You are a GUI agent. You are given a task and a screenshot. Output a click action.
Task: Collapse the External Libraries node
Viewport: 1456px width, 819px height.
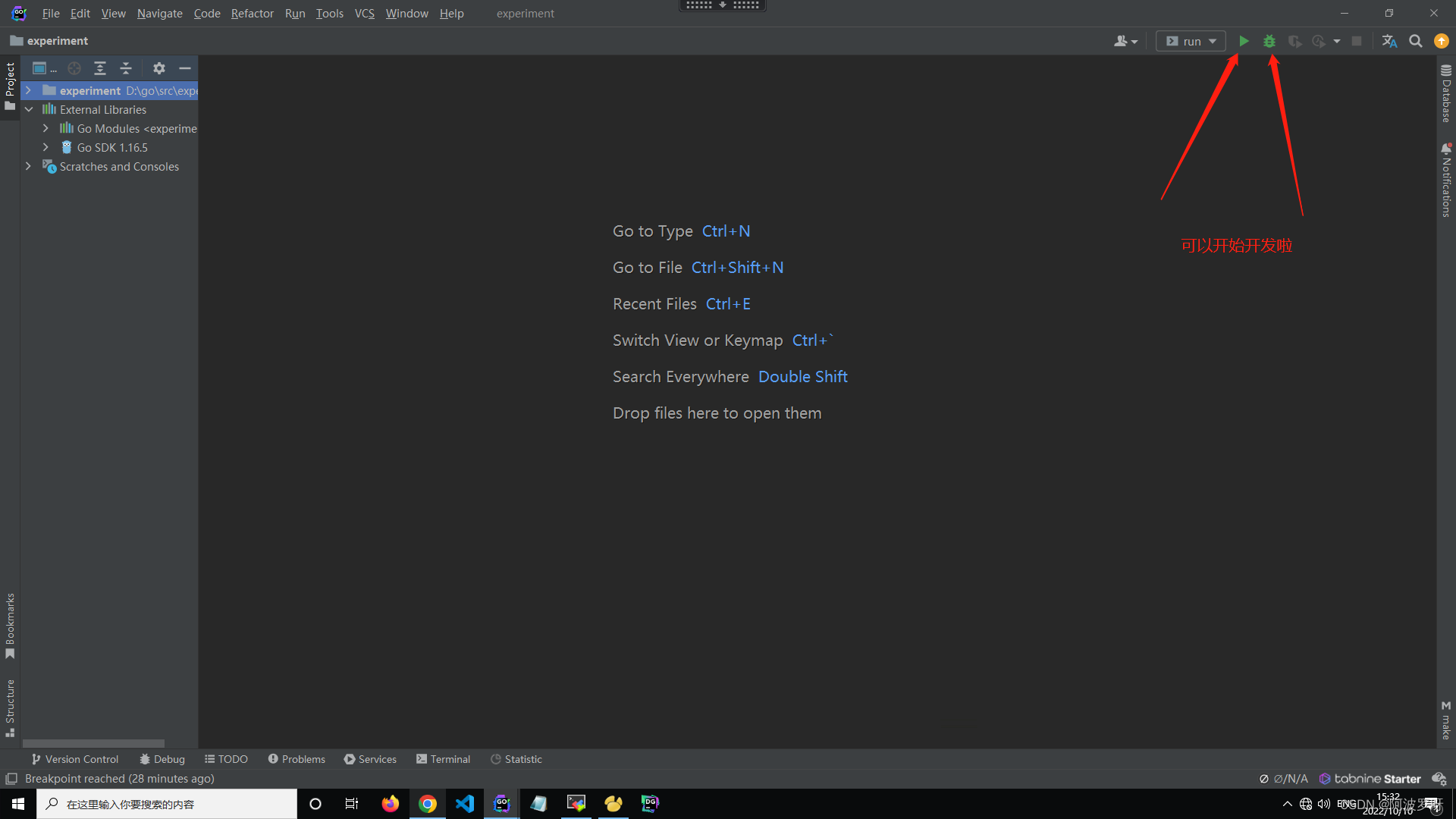(x=29, y=109)
